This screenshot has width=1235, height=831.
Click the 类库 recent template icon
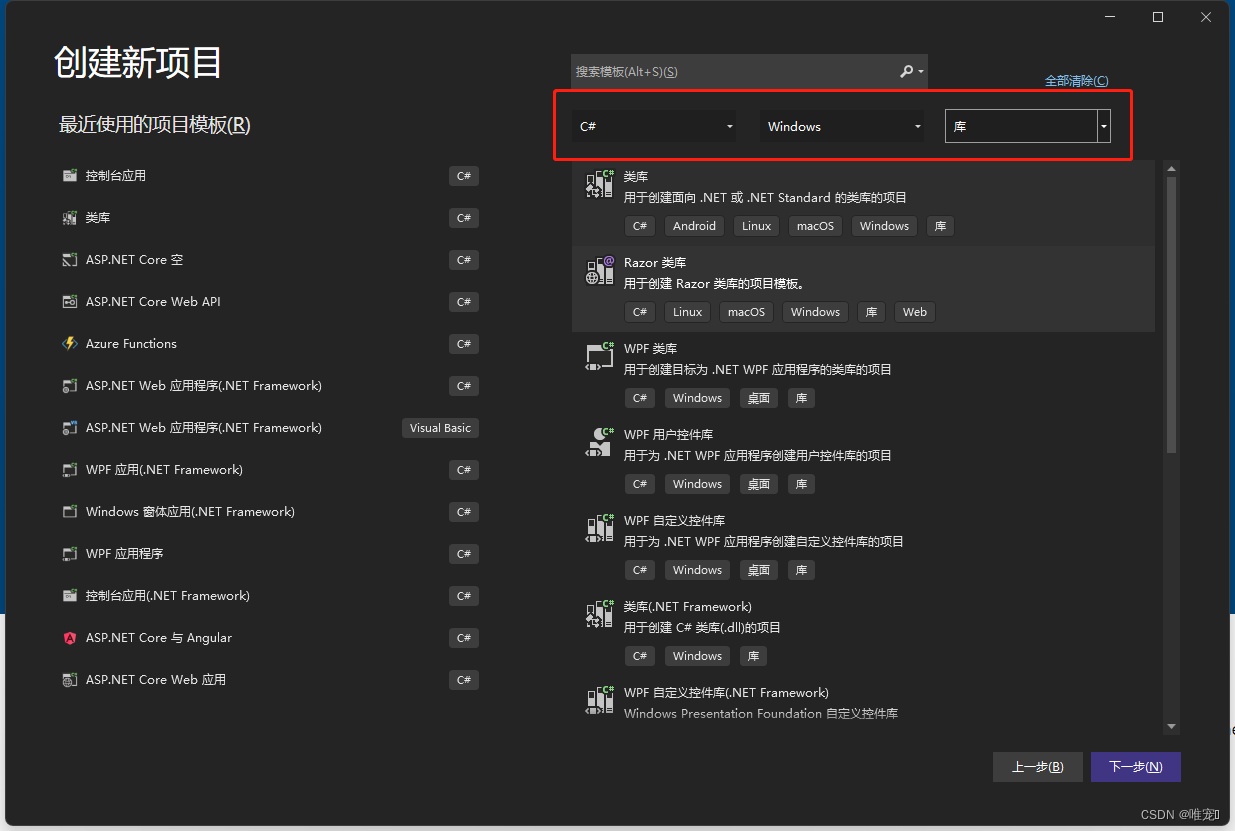70,218
